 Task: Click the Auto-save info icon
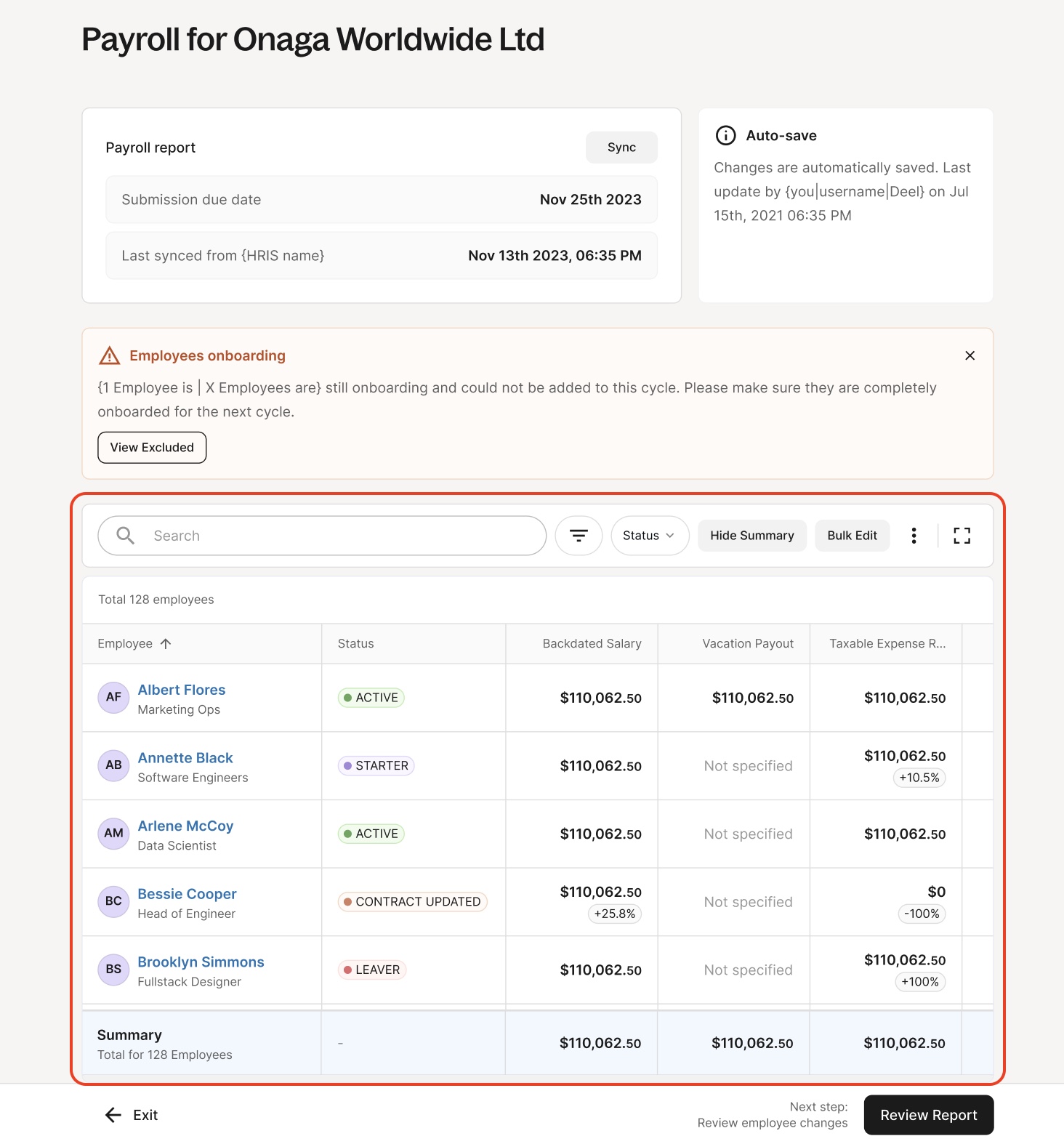[x=725, y=135]
